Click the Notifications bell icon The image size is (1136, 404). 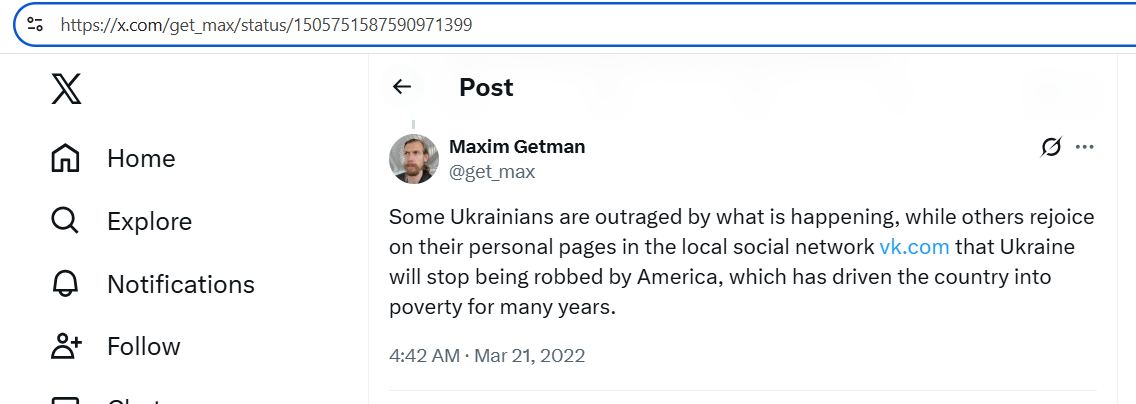tap(66, 284)
